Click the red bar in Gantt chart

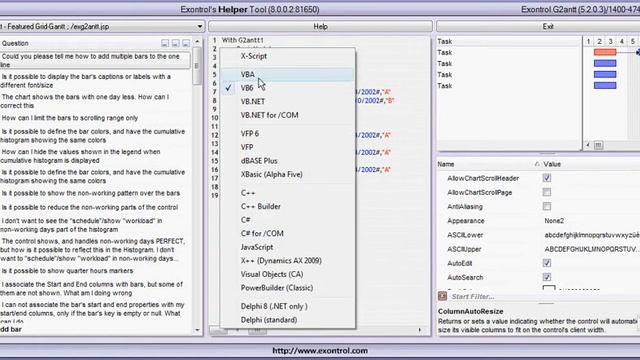(605, 52)
